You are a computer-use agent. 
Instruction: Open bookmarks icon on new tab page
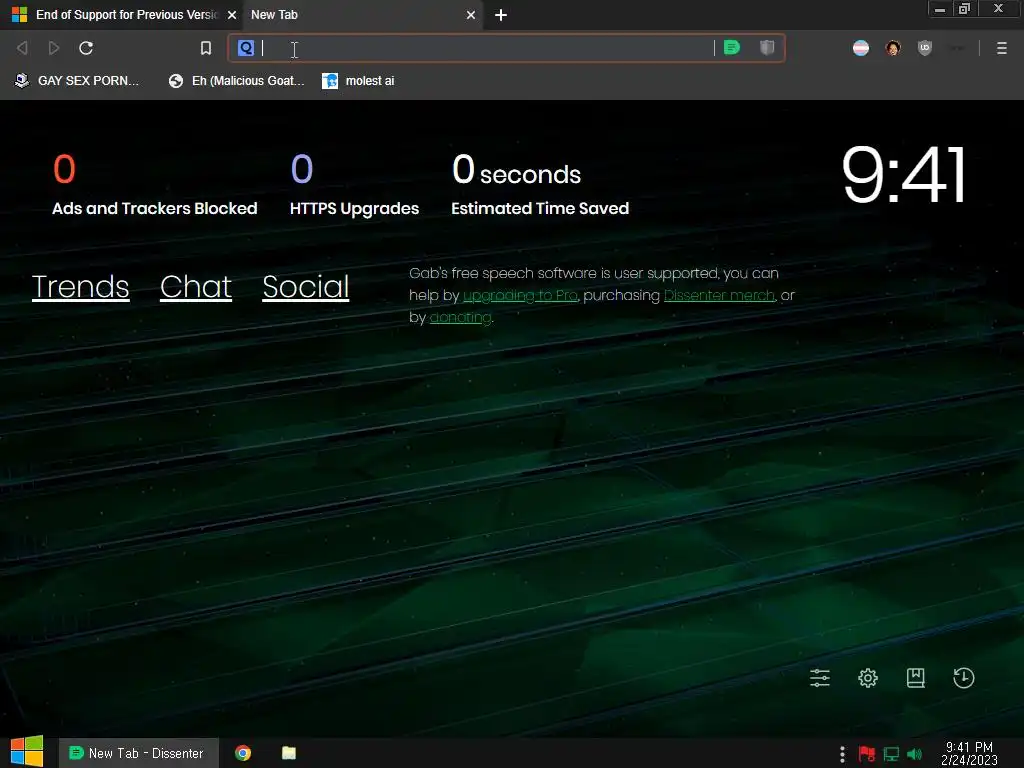[916, 678]
